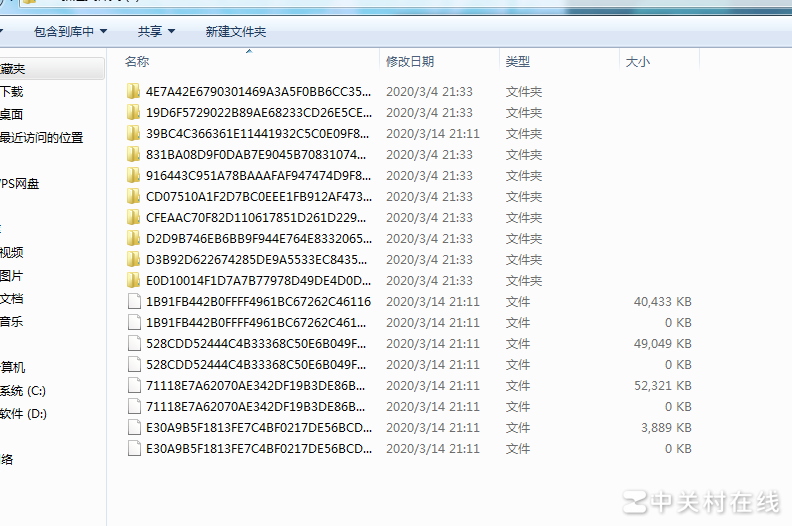Viewport: 792px width, 526px height.
Task: Sort files by 名称 column header
Action: coord(137,62)
